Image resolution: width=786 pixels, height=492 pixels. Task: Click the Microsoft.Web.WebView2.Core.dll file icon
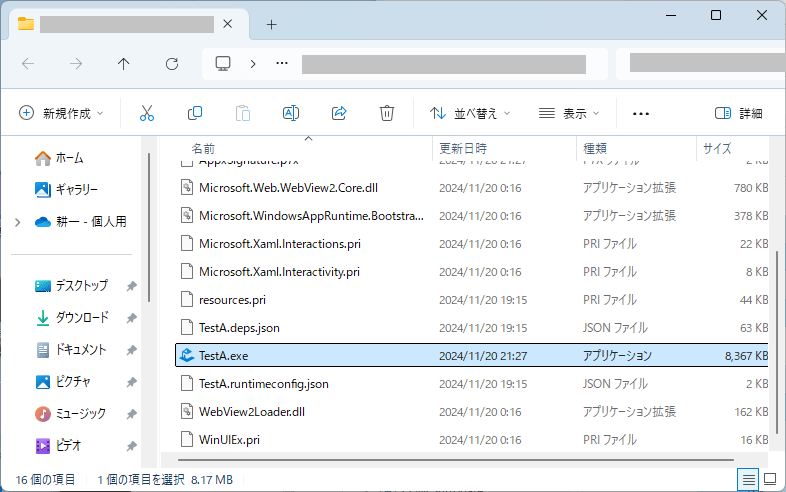point(187,188)
